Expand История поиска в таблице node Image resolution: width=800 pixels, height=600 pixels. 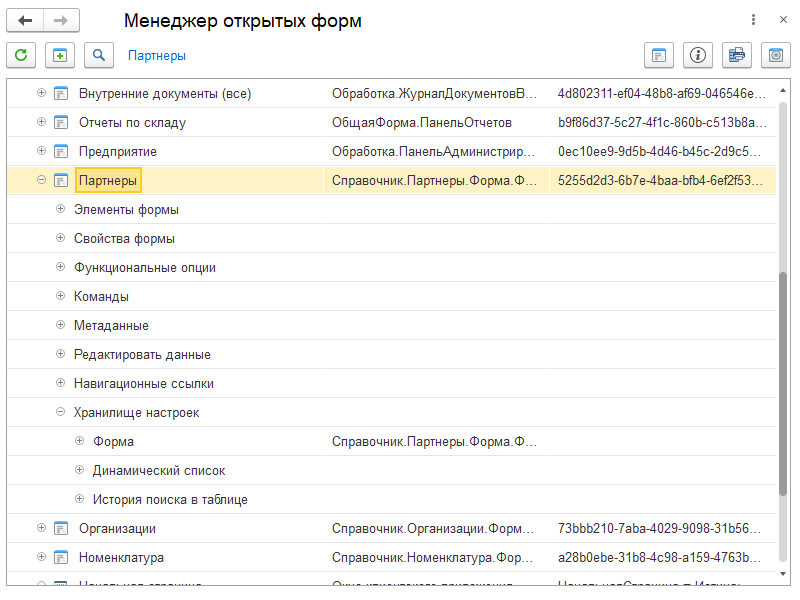pos(79,499)
